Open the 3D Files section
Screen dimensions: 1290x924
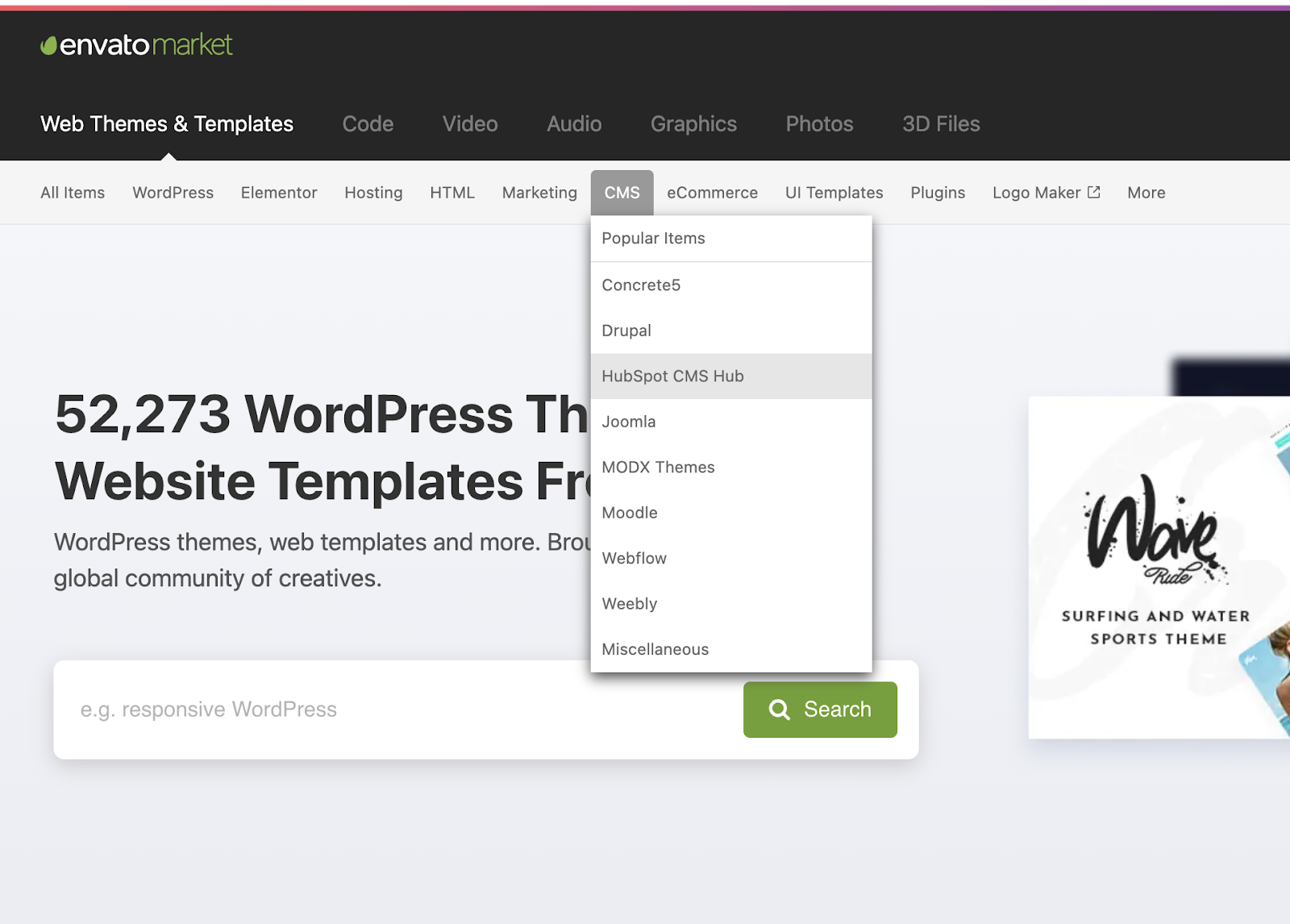[941, 124]
